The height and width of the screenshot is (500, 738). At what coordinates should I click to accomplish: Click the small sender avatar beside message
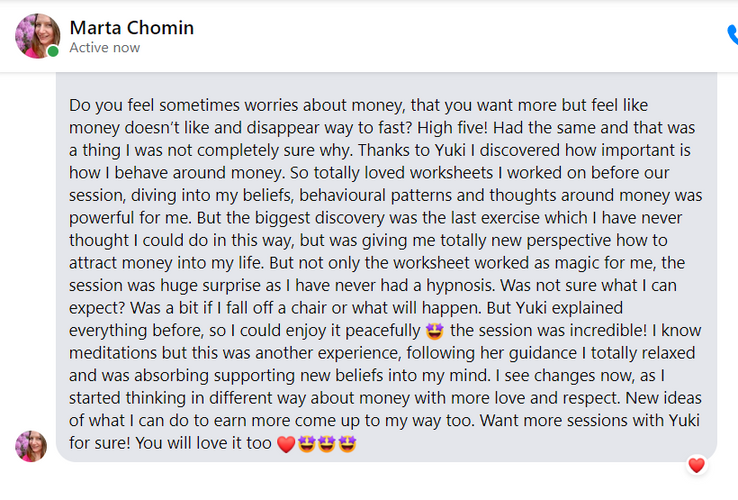click(31, 446)
